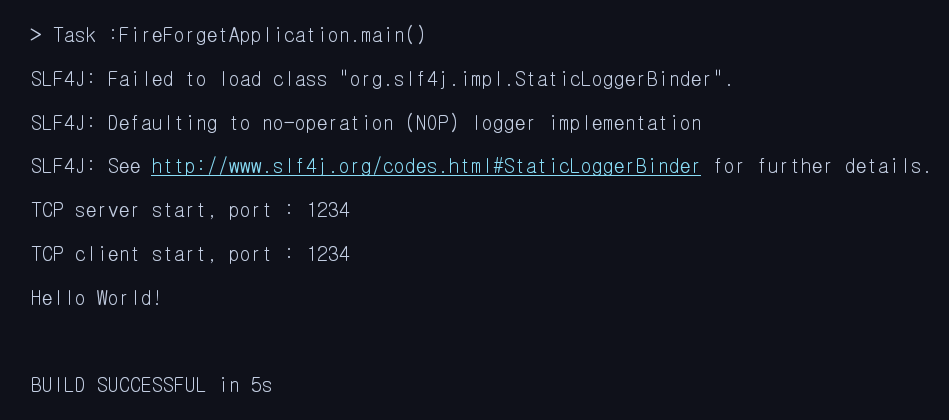The width and height of the screenshot is (949, 420).
Task: Click the "Defaulting to no-operation" log line
Action: coord(366,123)
